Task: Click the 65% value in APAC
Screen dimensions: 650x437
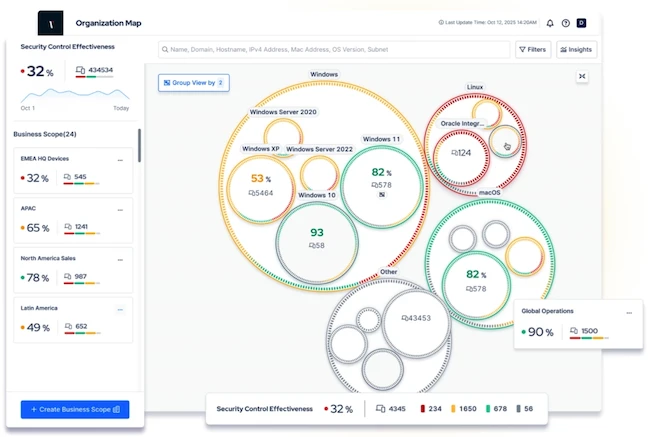Action: [x=38, y=228]
